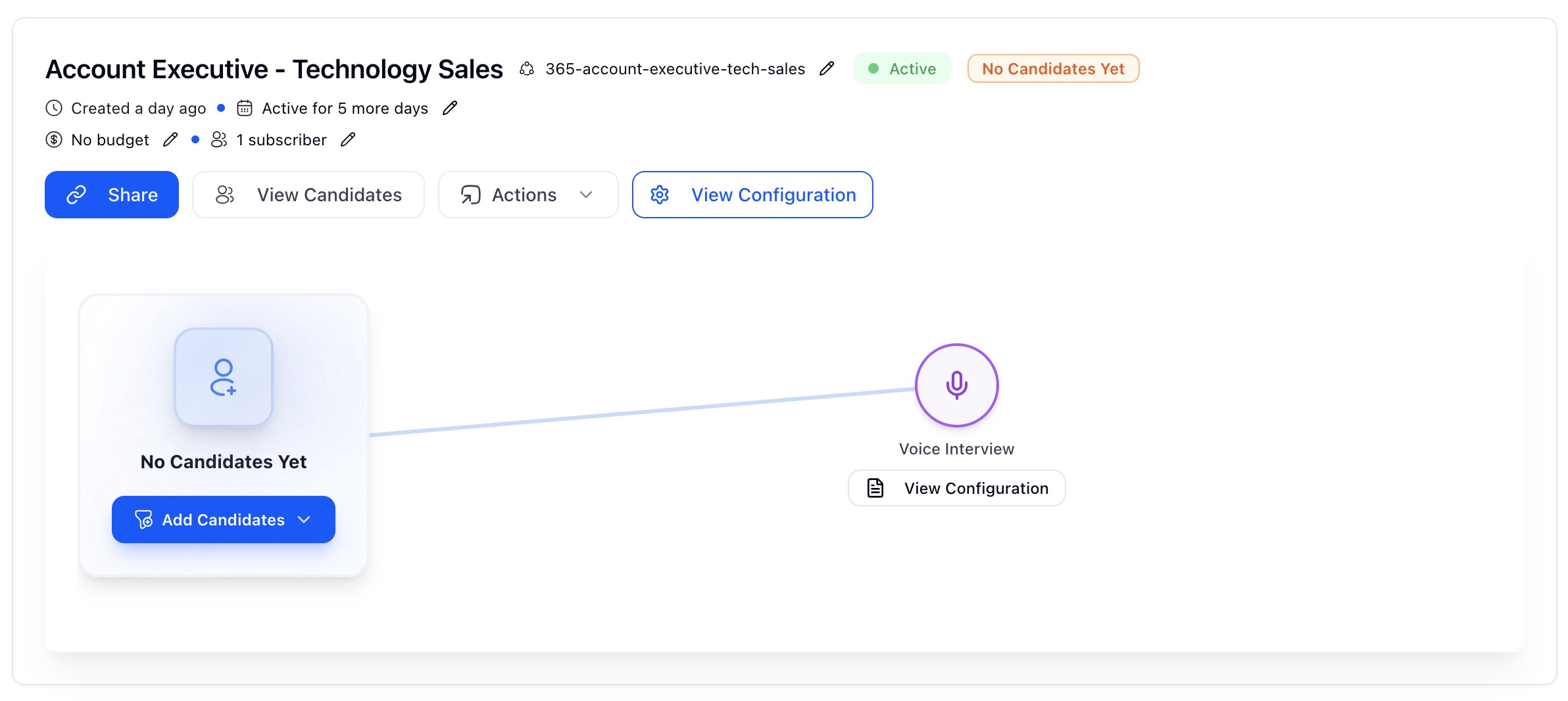Screen dimensions: 1568x701
Task: Click the subscribers people icon
Action: [219, 139]
